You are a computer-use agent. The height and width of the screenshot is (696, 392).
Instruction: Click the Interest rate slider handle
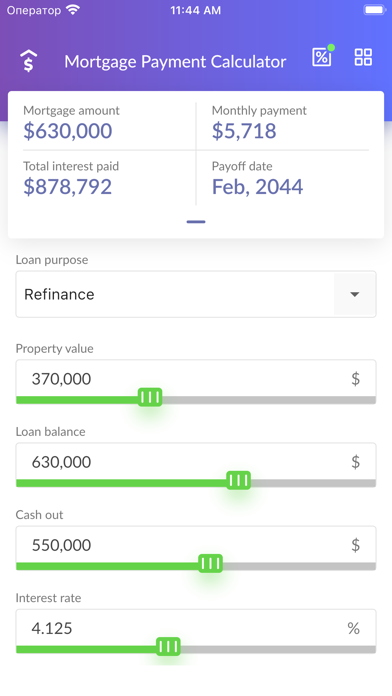(168, 646)
